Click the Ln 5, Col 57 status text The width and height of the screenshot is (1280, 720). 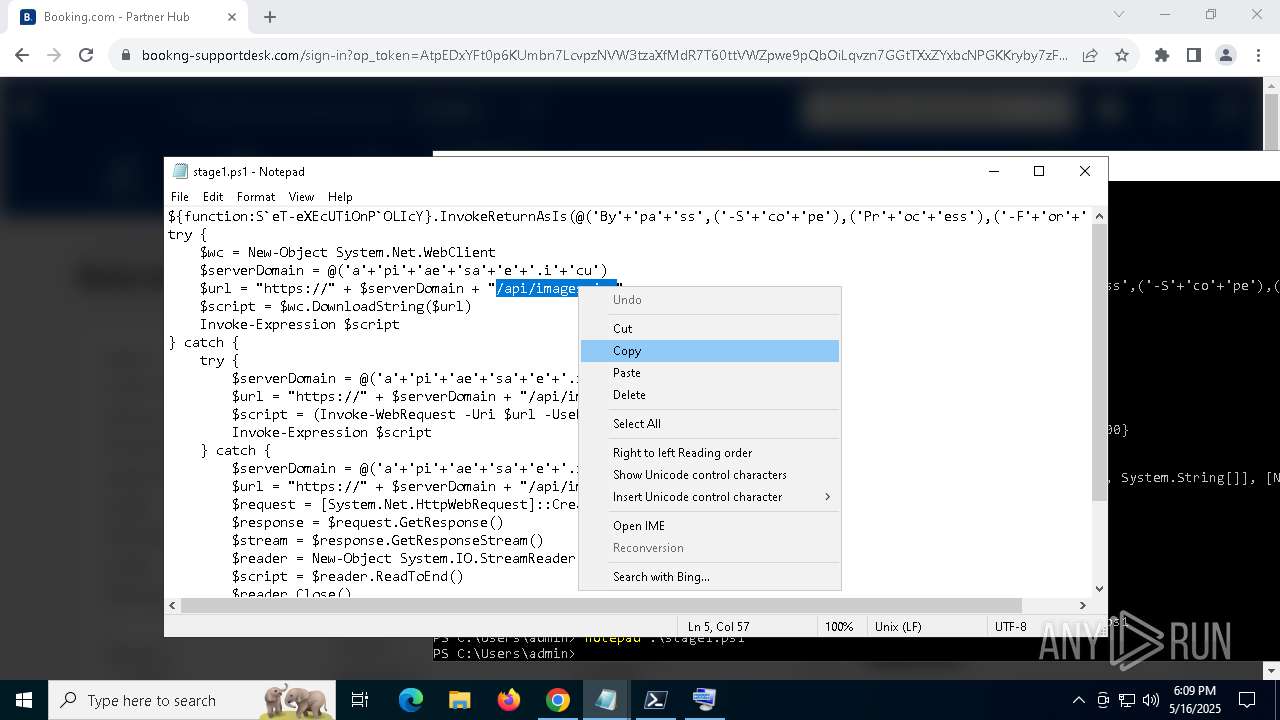[718, 627]
